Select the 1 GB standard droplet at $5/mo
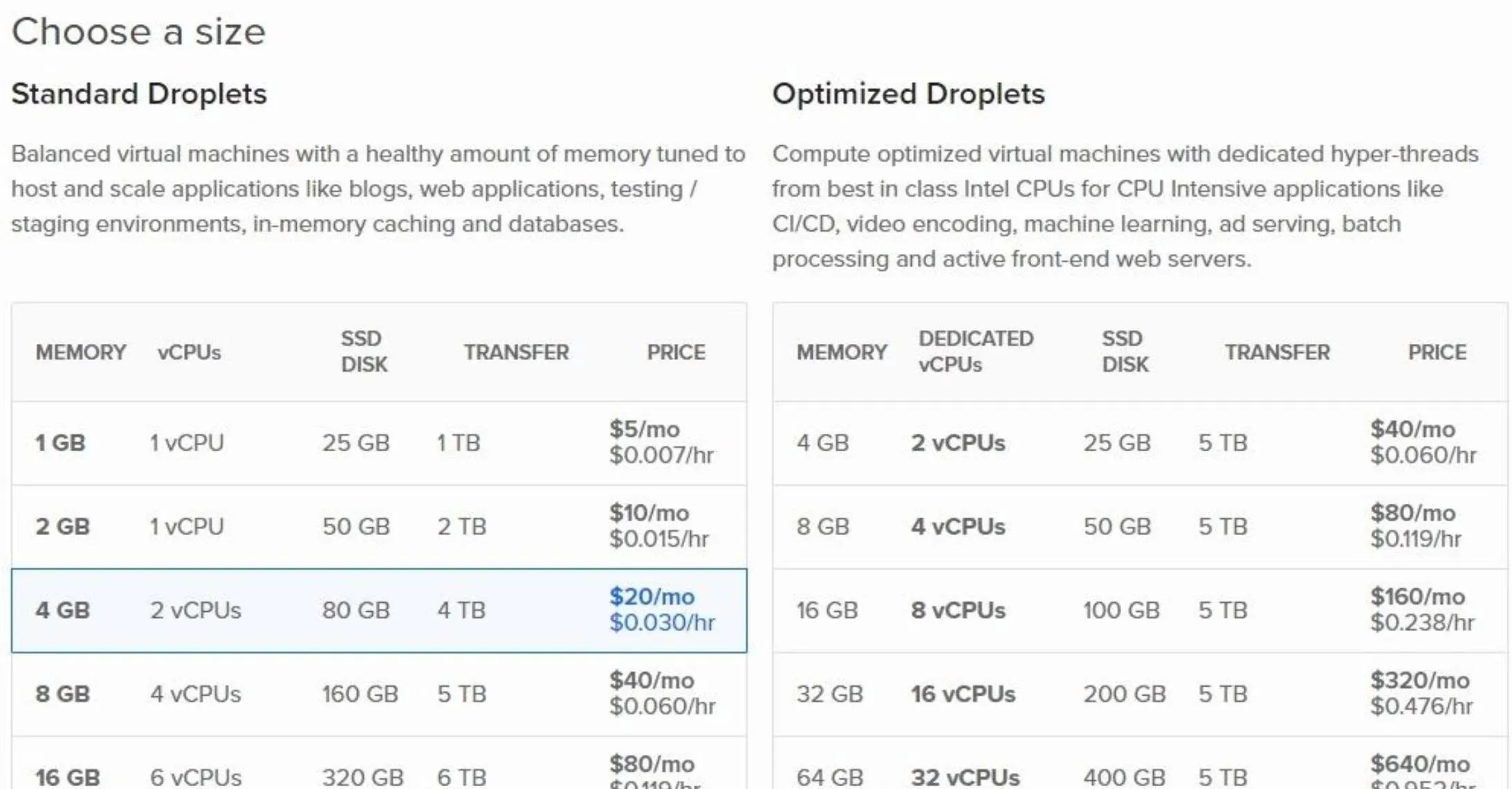 coord(379,443)
